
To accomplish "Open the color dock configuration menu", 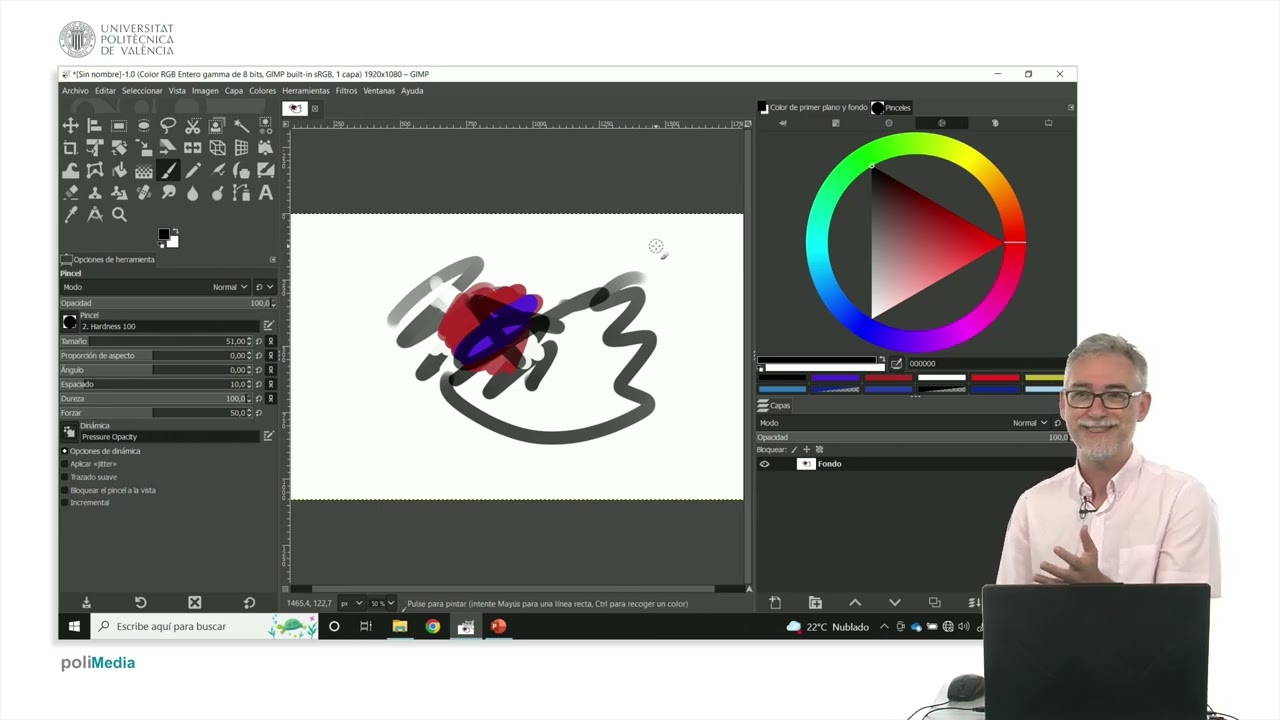I will [1071, 108].
